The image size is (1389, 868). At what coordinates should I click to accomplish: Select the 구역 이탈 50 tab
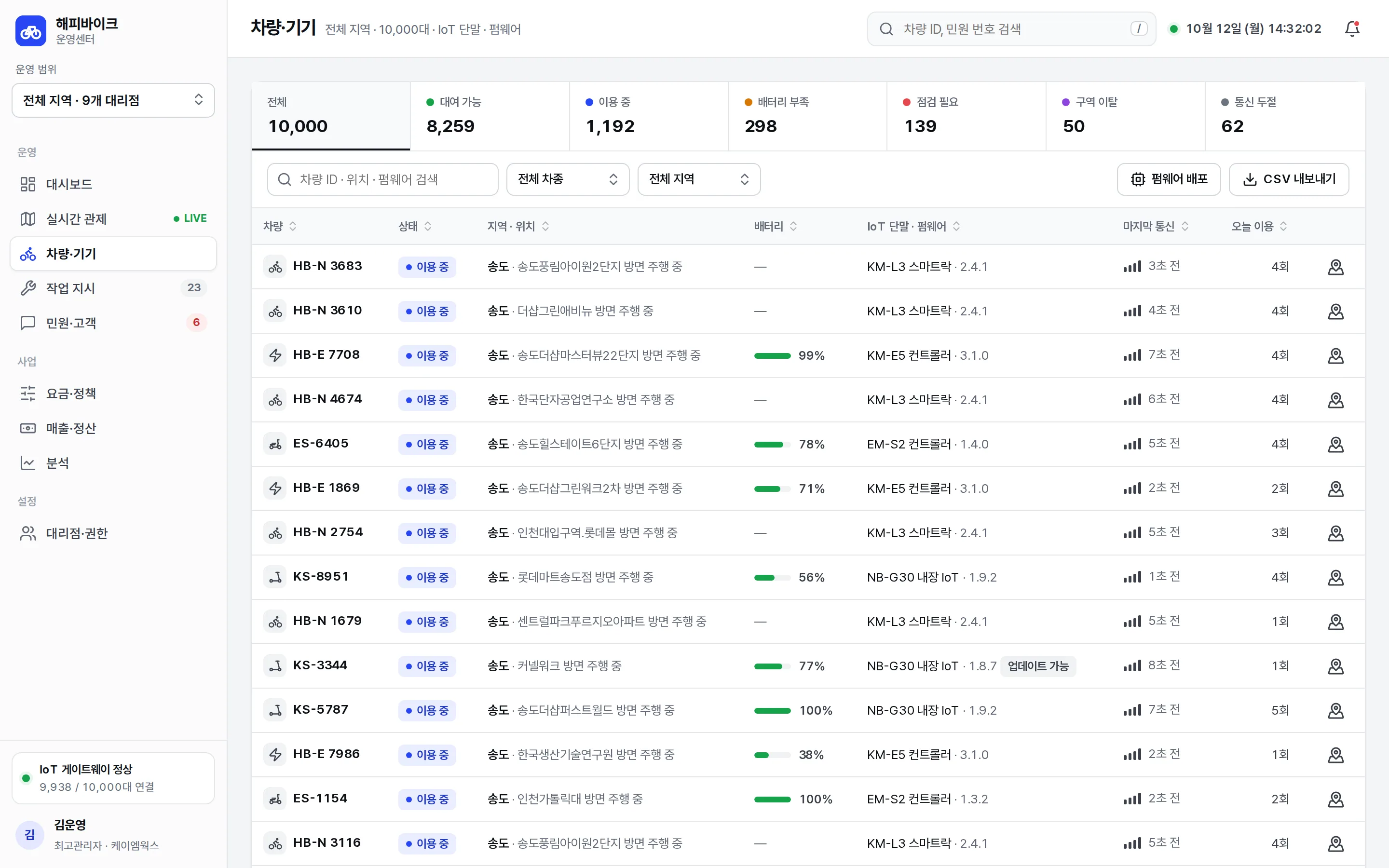tap(1126, 116)
